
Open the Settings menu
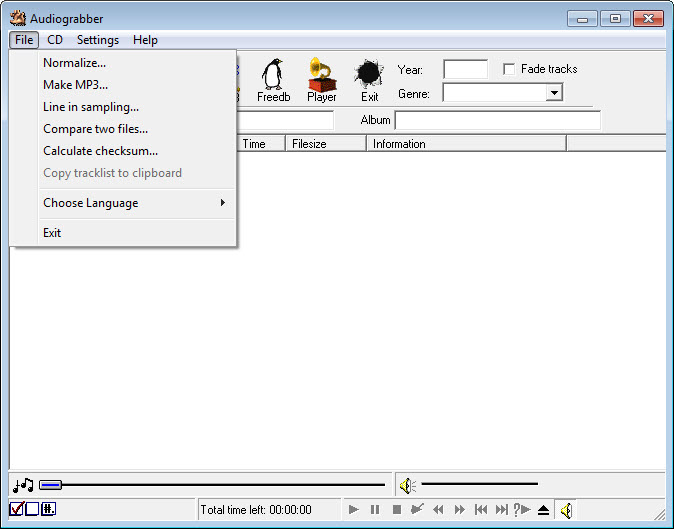(x=98, y=40)
